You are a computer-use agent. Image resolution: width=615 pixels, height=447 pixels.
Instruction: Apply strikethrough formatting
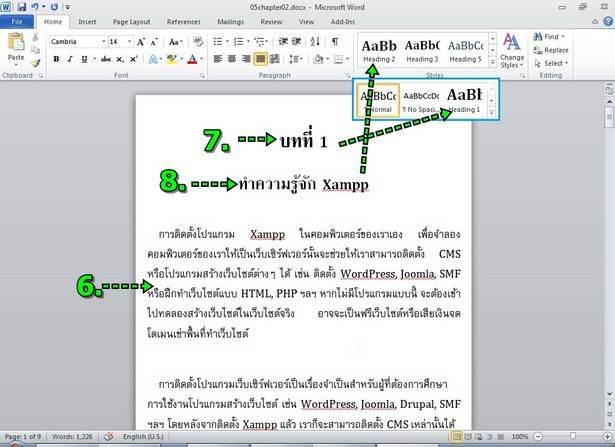(106, 59)
